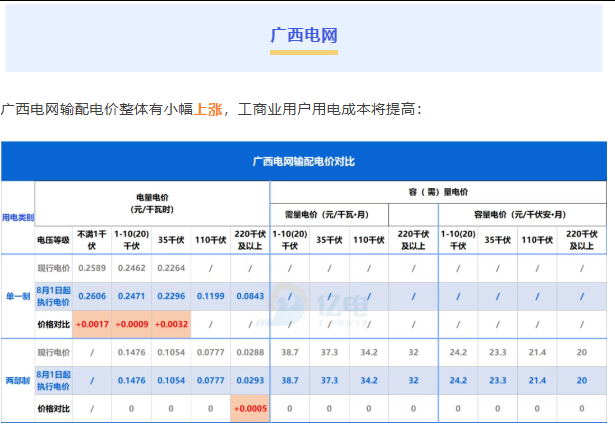Click blue 20 in 8月1日起执行电价 row
This screenshot has height=429, width=615.
[582, 381]
